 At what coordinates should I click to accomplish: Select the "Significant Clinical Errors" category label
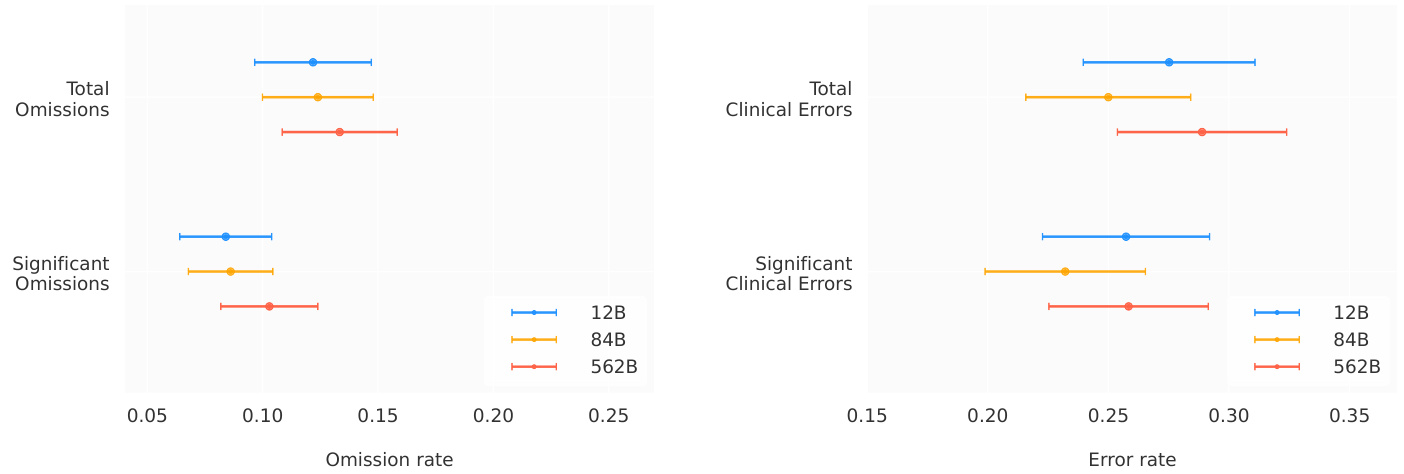(x=789, y=274)
